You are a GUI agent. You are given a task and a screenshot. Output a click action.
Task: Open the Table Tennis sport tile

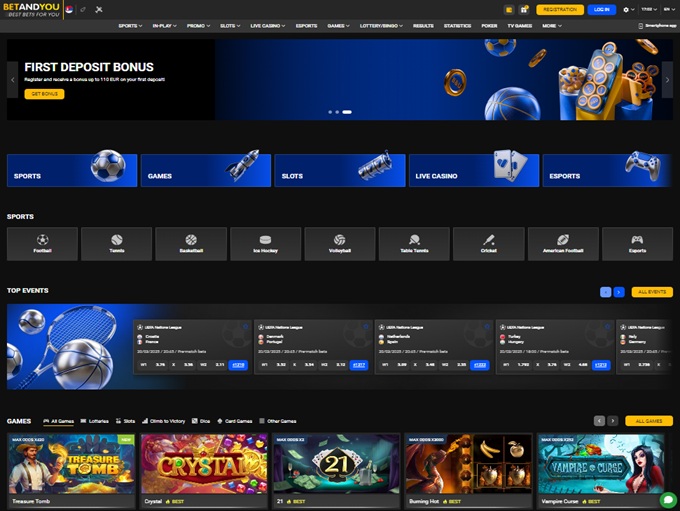[x=414, y=244]
